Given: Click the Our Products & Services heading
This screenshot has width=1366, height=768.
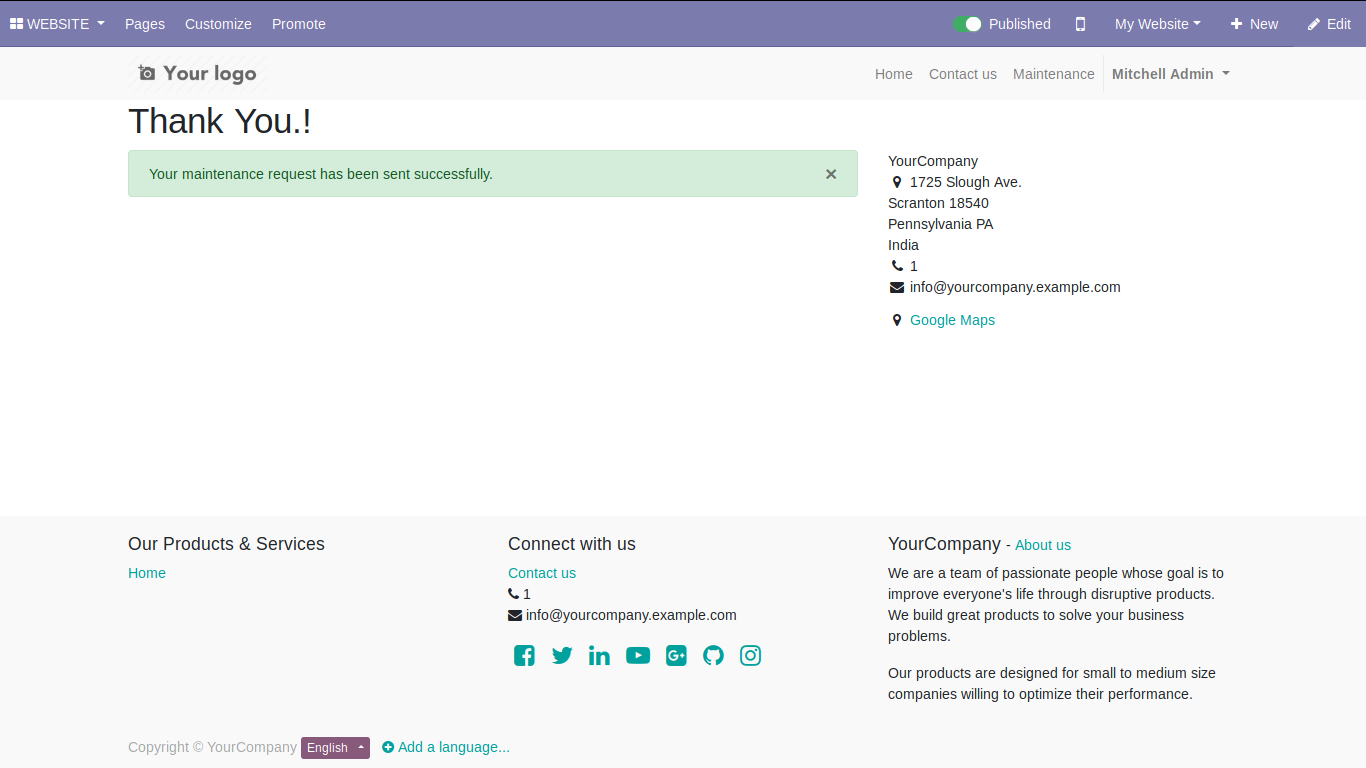Looking at the screenshot, I should coord(226,544).
